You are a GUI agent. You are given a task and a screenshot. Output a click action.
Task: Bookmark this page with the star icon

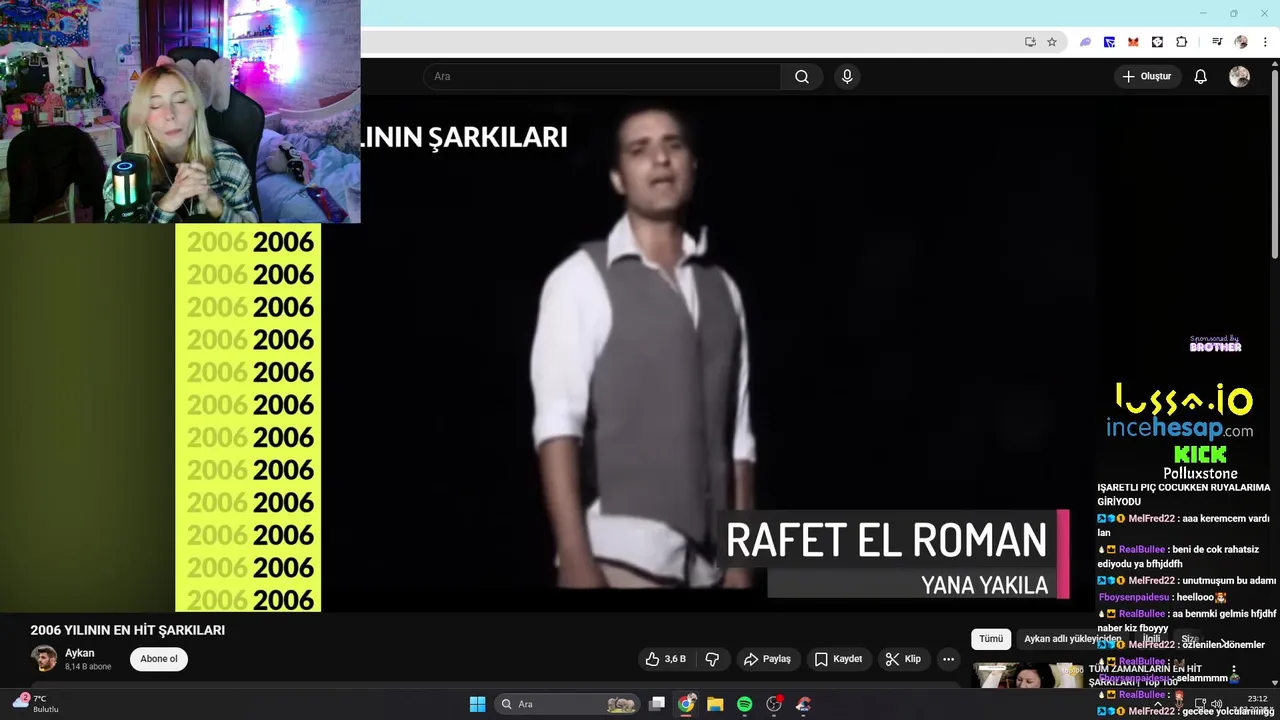coord(1052,42)
